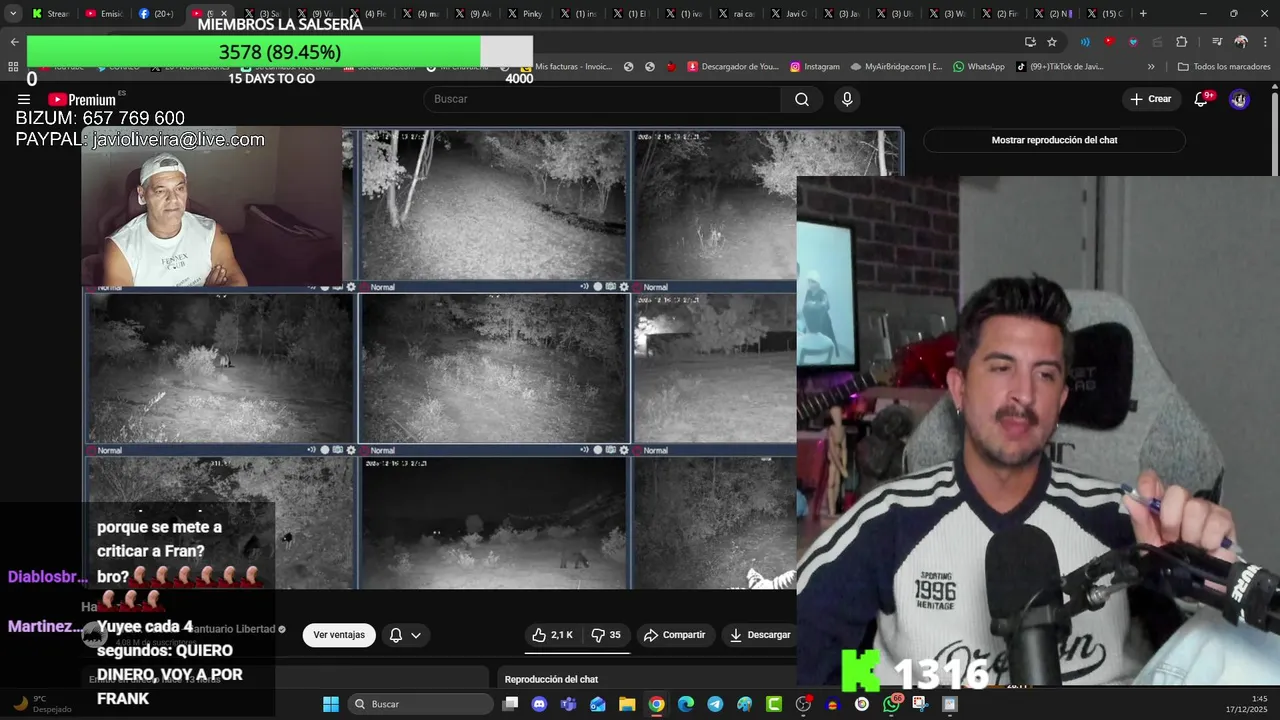The width and height of the screenshot is (1280, 720).
Task: Switch to the Facebook (20+) tab
Action: (156, 14)
